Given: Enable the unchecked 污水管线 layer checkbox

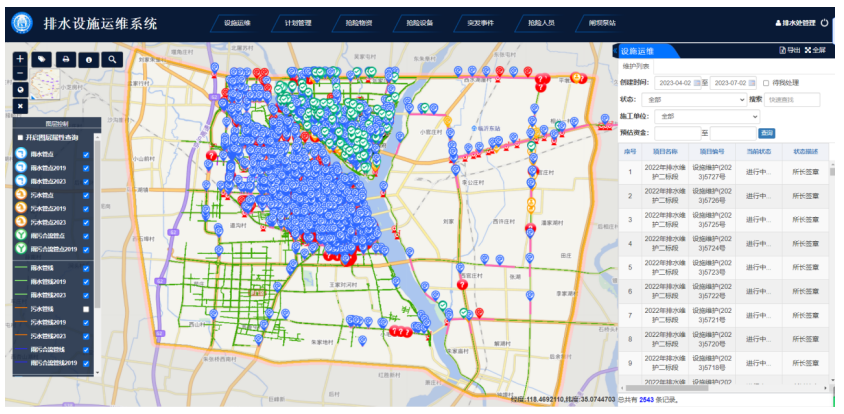Looking at the screenshot, I should pos(86,309).
